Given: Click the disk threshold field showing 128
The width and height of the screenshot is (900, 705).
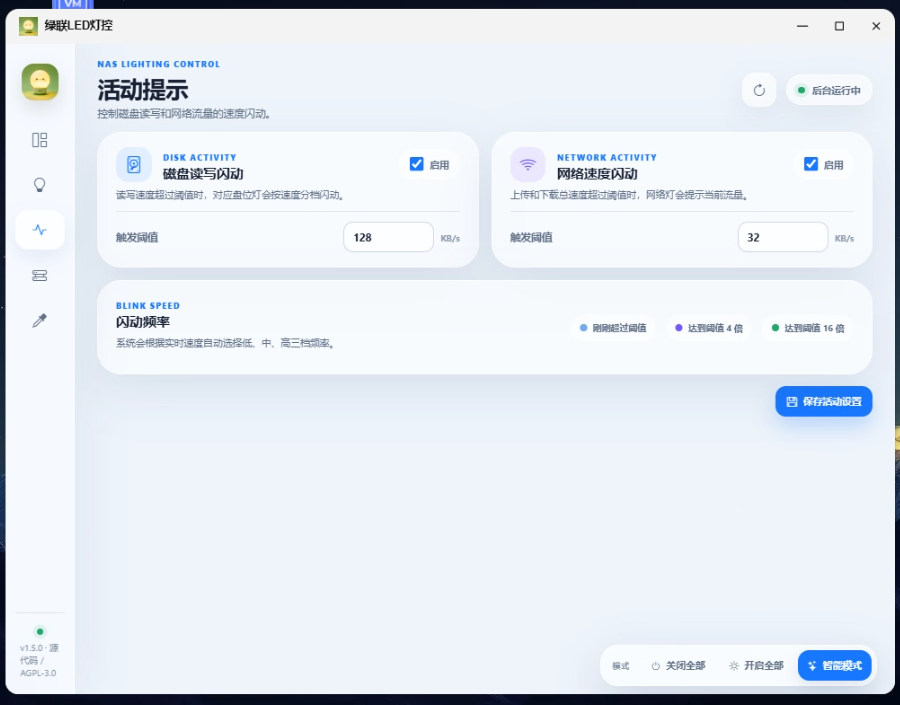Looking at the screenshot, I should pos(389,237).
